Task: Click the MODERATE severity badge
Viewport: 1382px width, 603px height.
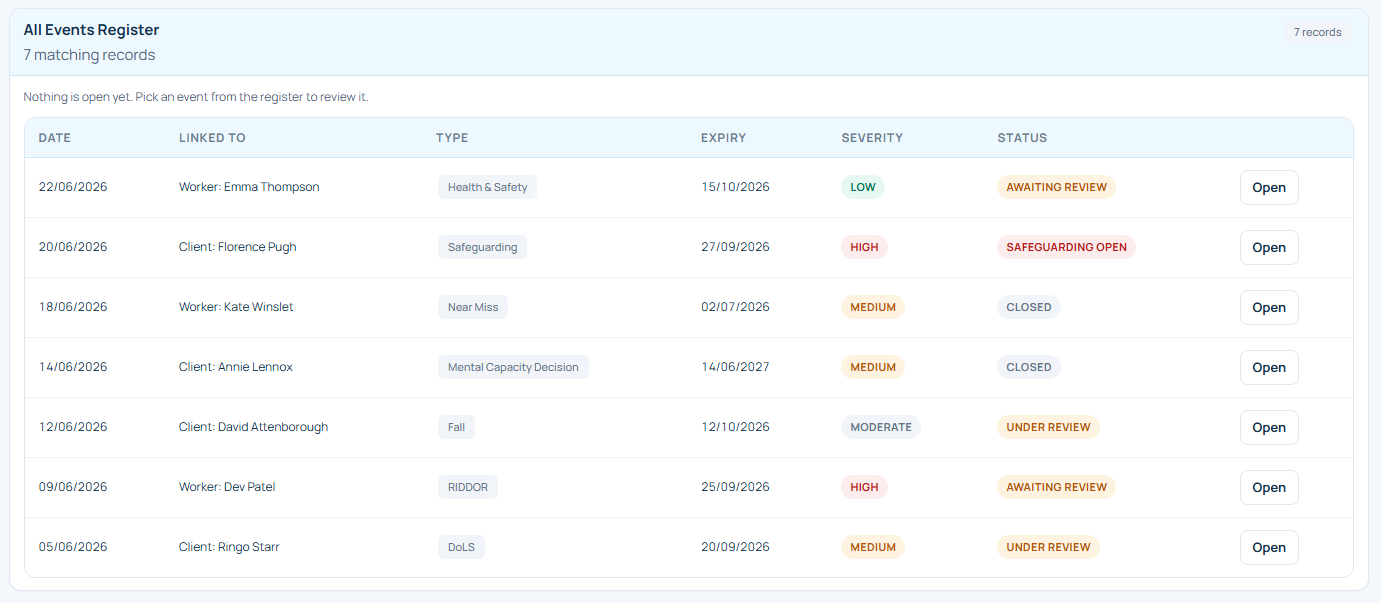Action: [881, 427]
